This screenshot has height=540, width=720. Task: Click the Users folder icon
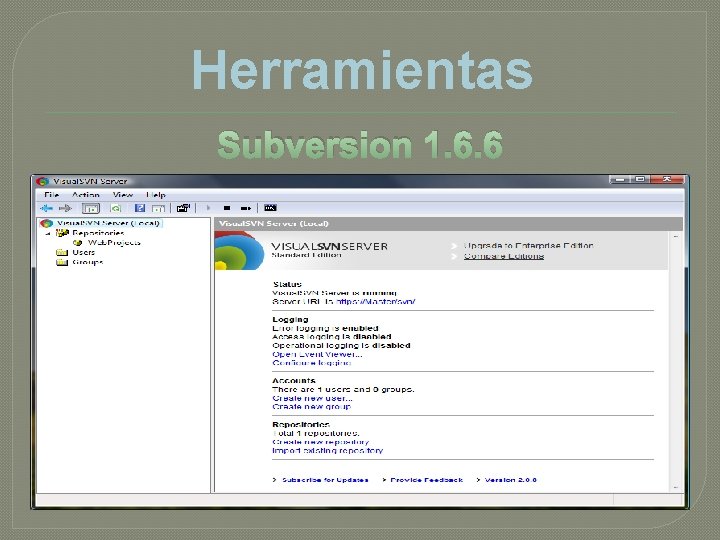tap(62, 253)
